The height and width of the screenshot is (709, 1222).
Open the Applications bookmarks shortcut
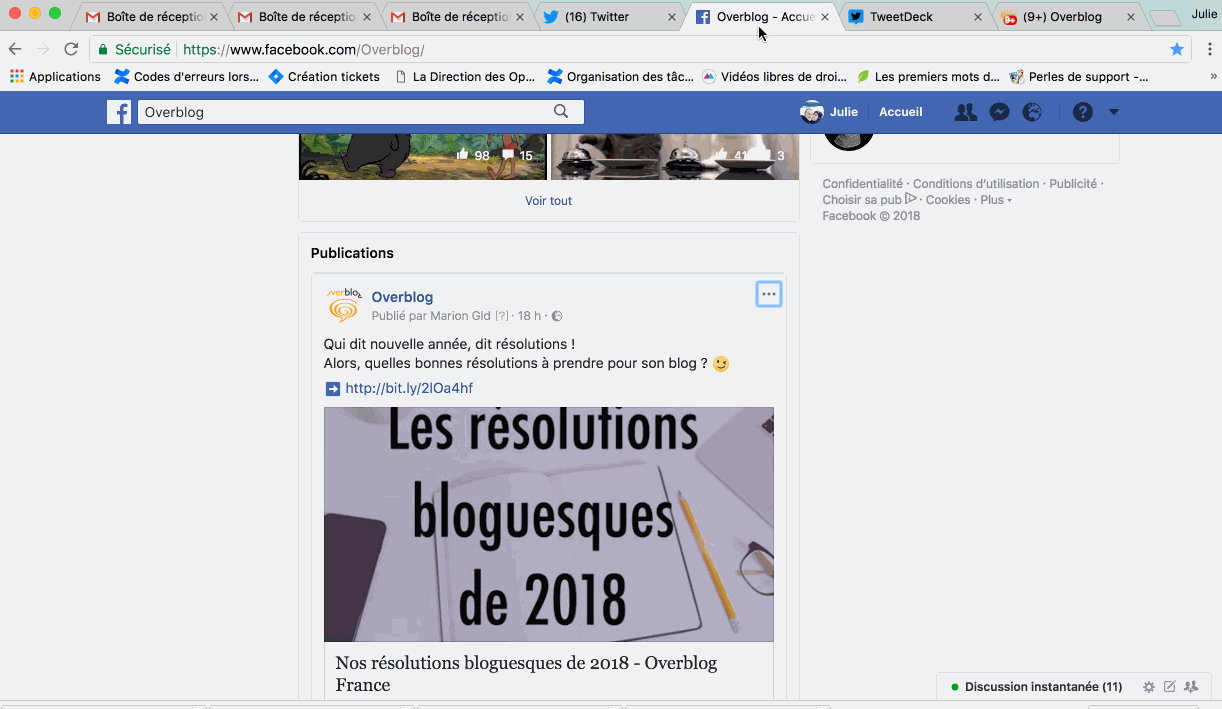[x=55, y=76]
